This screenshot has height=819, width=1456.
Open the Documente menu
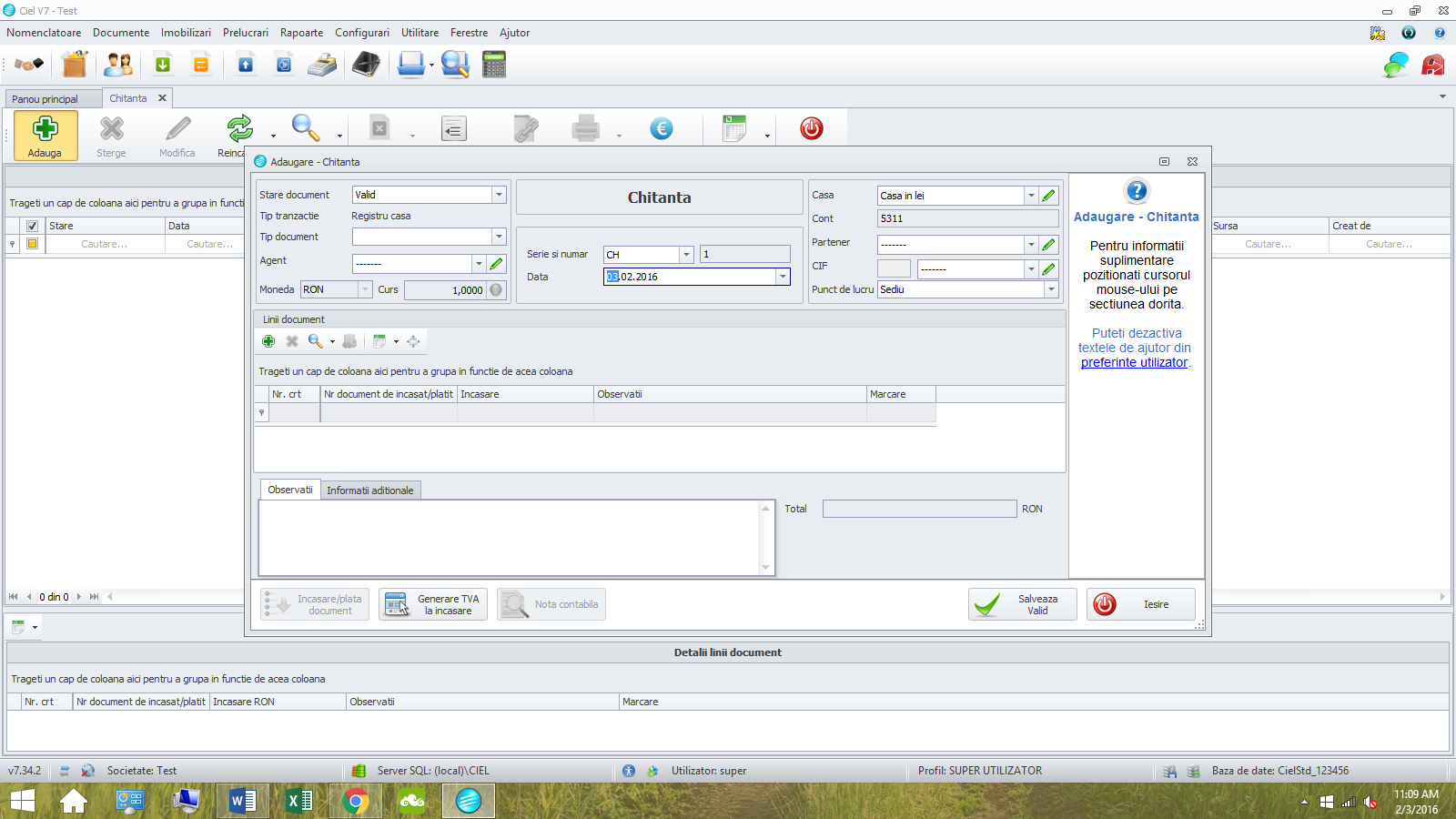pyautogui.click(x=121, y=33)
